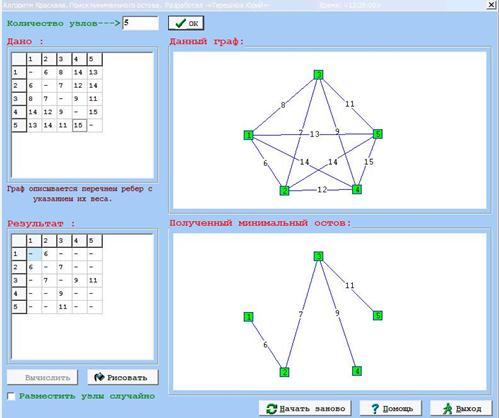Click the green checkmark OK button
Viewport: 499px width, 418px height.
(186, 23)
